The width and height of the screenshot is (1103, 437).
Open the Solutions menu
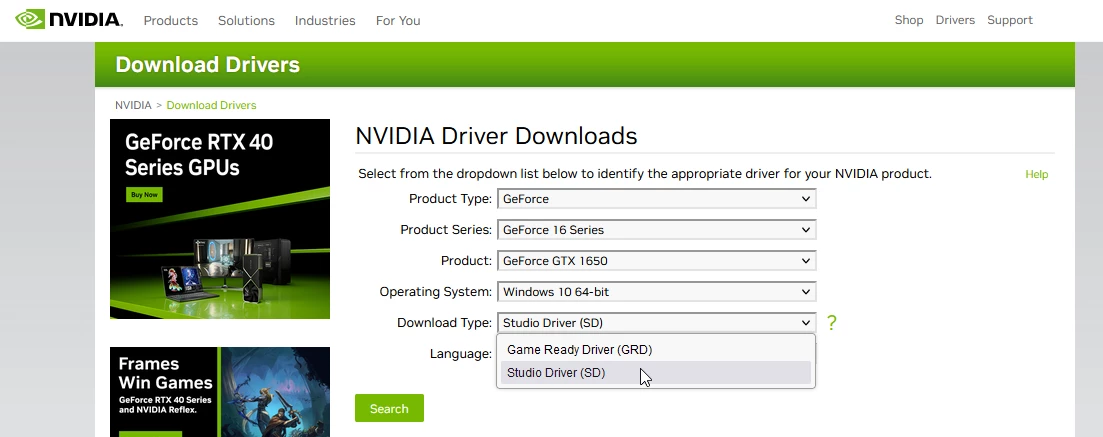coord(246,20)
